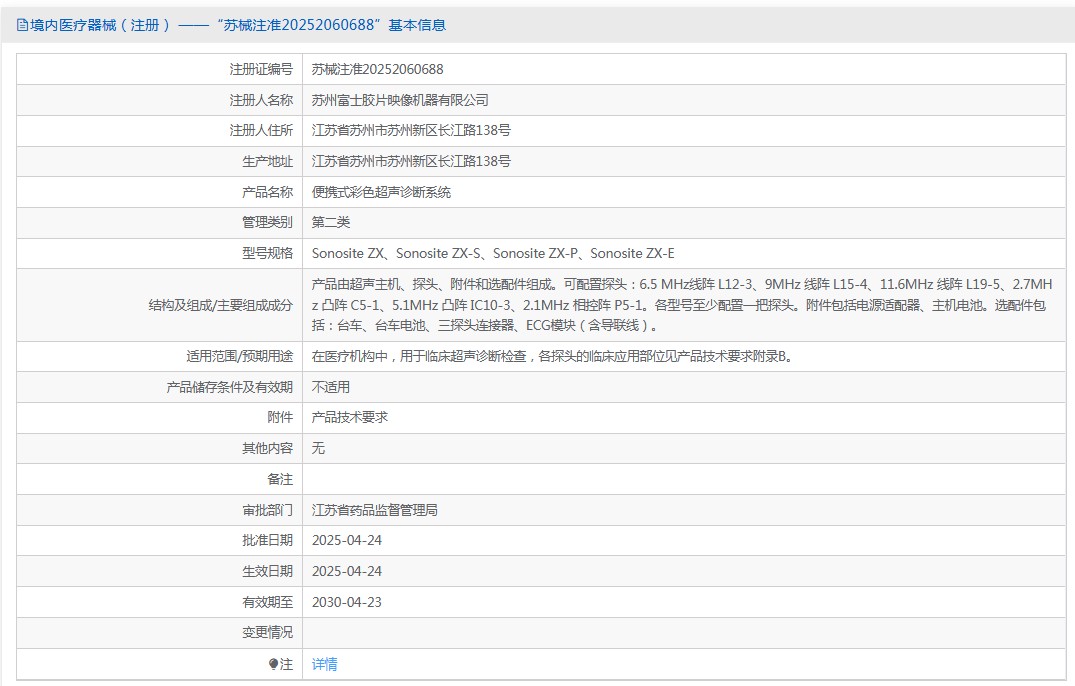Viewport: 1075px width, 686px height.
Task: Click the 第二类 management category value
Action: pyautogui.click(x=331, y=222)
